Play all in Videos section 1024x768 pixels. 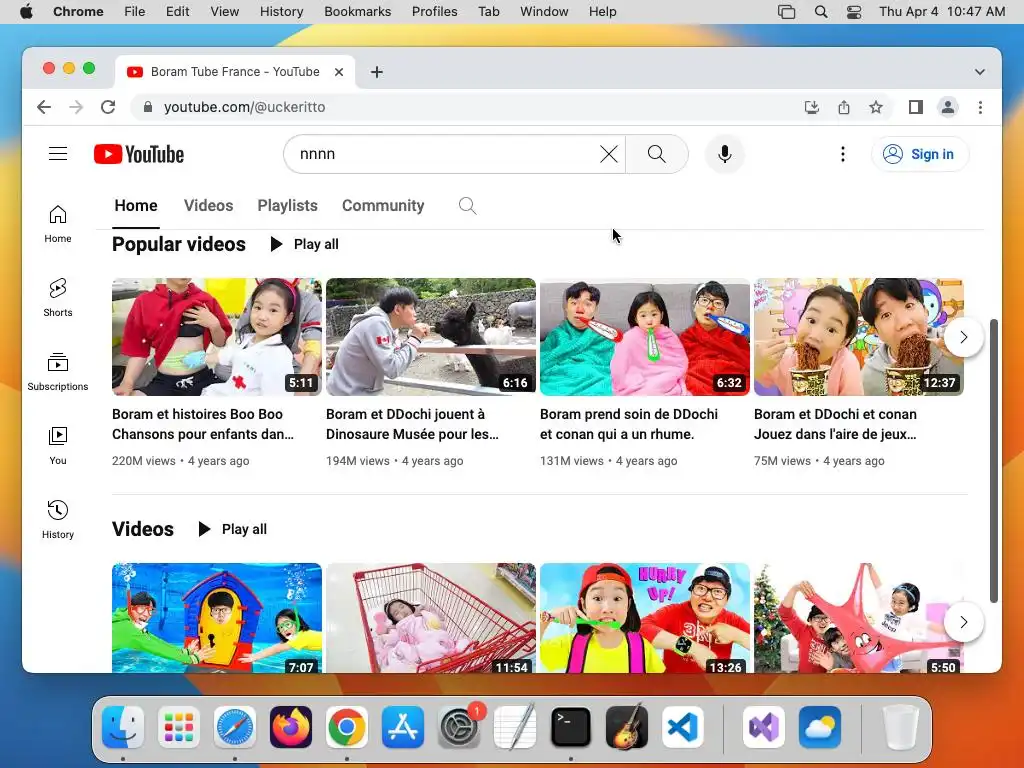click(x=232, y=529)
